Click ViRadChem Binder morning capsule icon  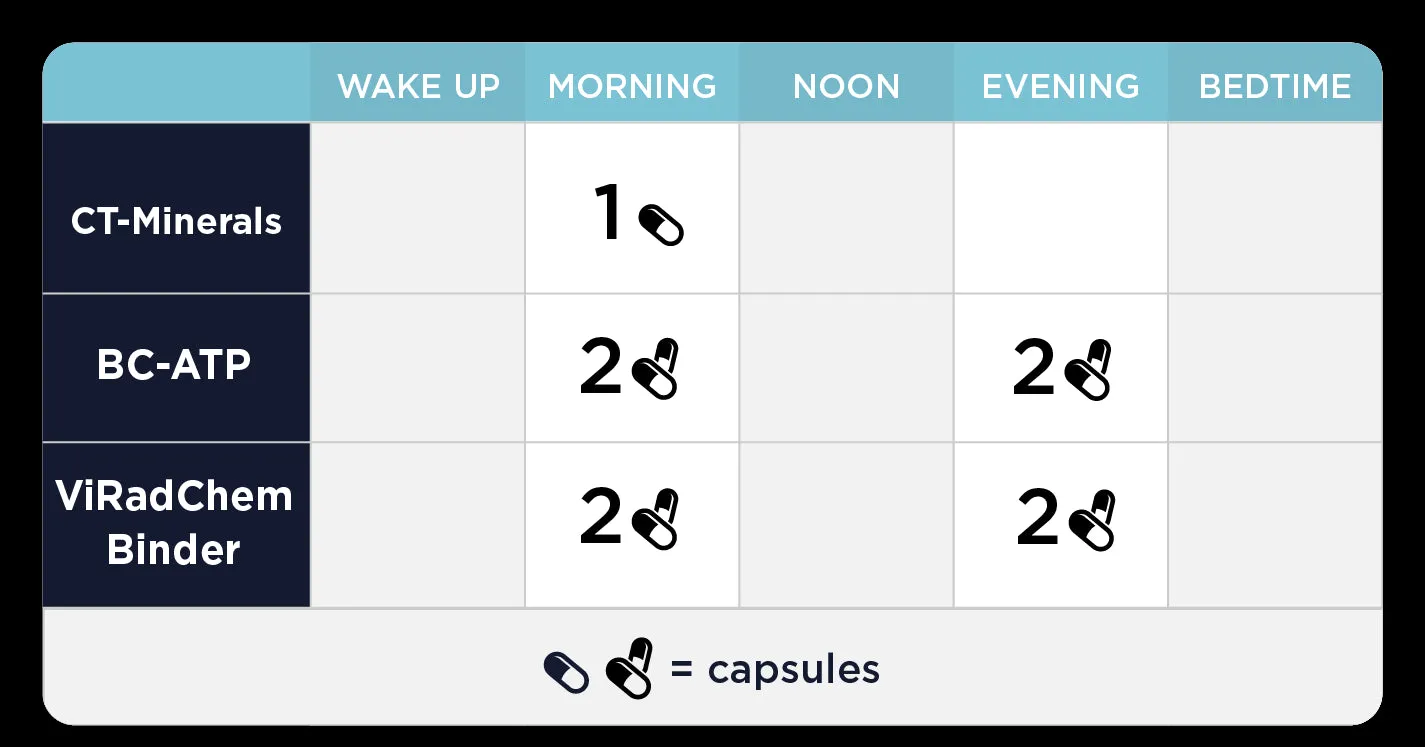coord(656,518)
